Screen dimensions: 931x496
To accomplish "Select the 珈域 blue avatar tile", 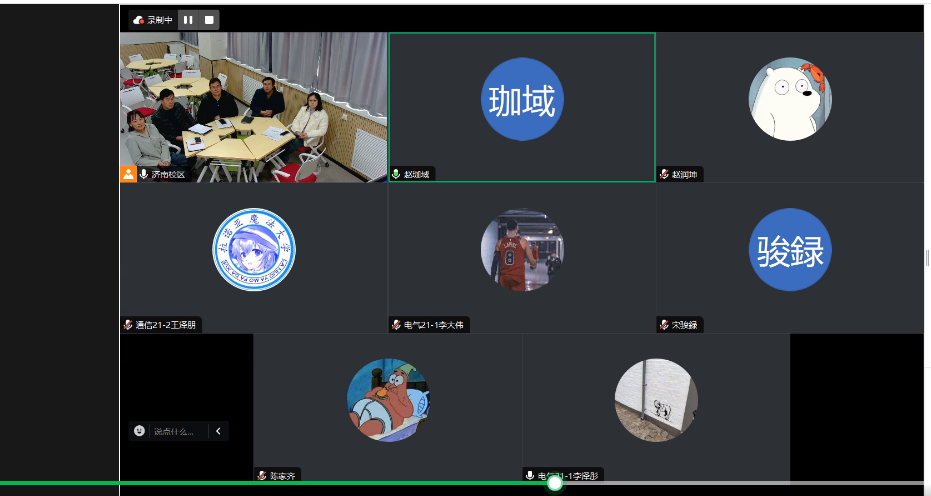I will click(x=522, y=100).
